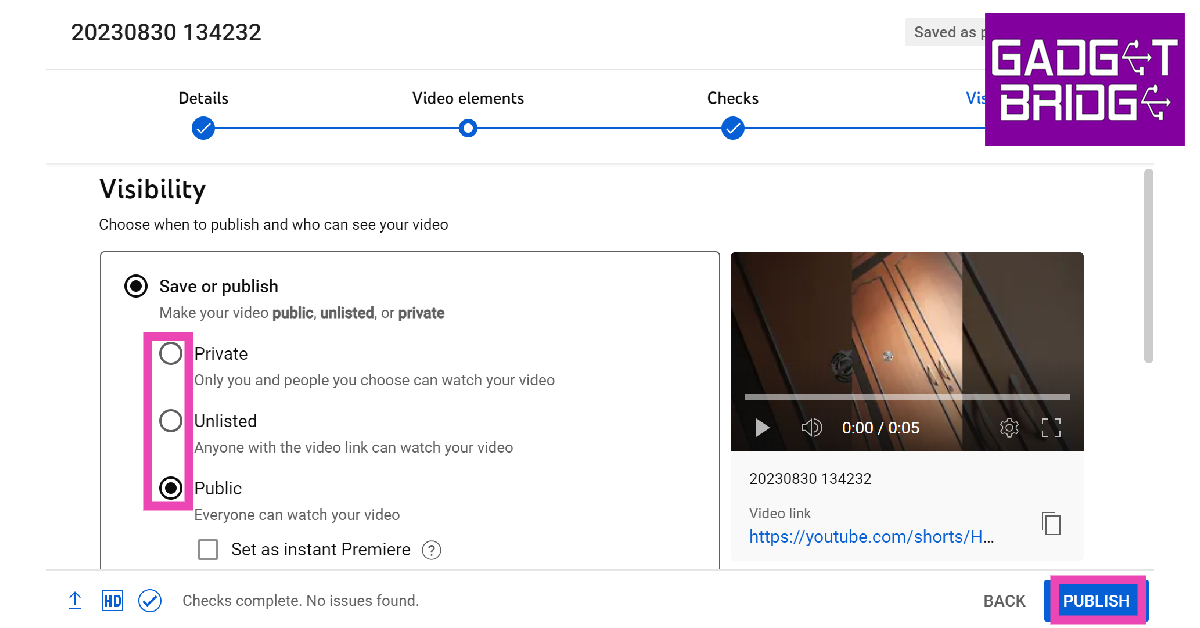
Task: Enter fullscreen in video preview
Action: [1051, 428]
